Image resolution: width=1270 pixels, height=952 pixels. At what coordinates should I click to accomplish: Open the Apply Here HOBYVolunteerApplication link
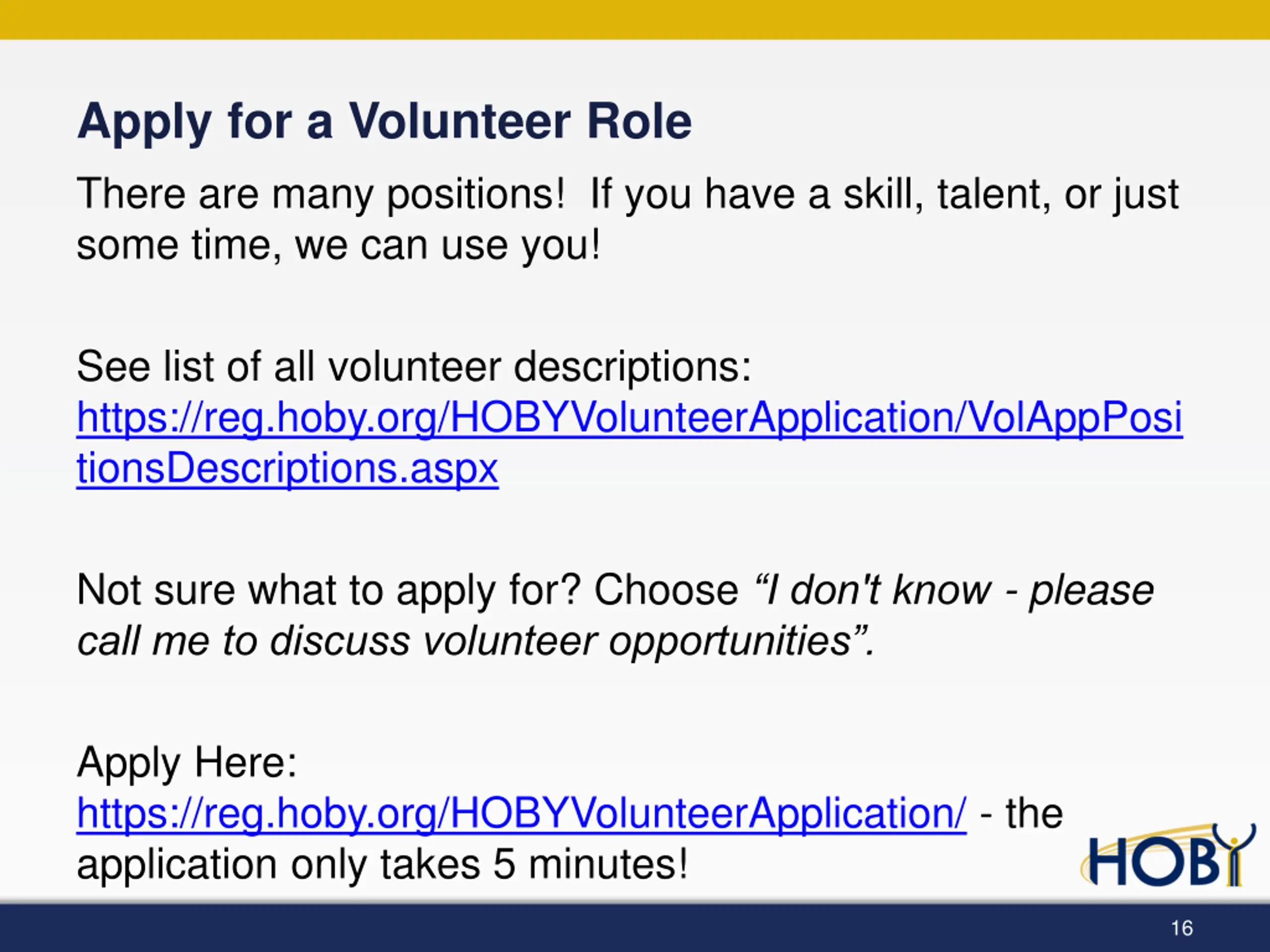pyautogui.click(x=521, y=814)
